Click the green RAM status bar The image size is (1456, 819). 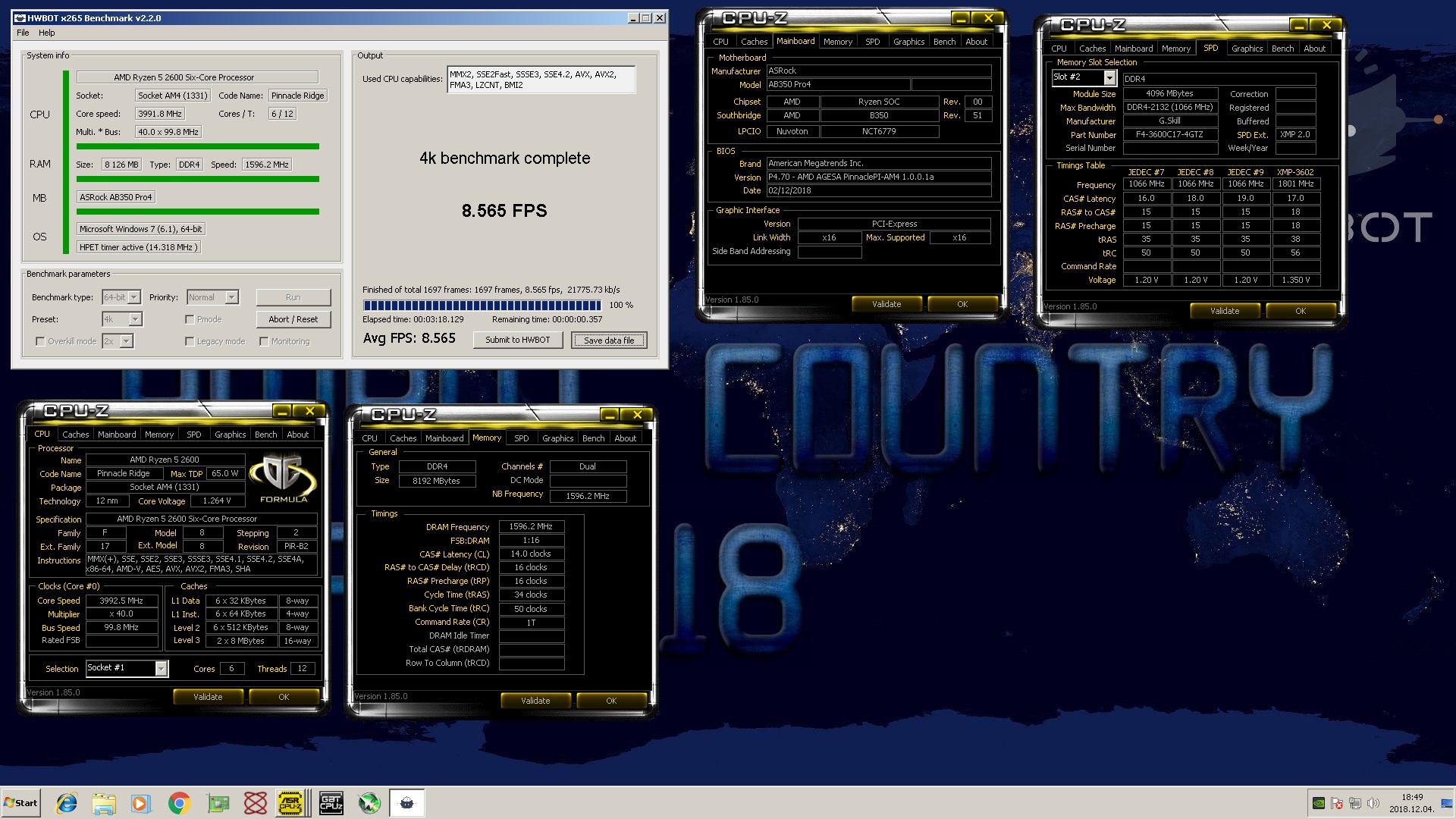(197, 179)
